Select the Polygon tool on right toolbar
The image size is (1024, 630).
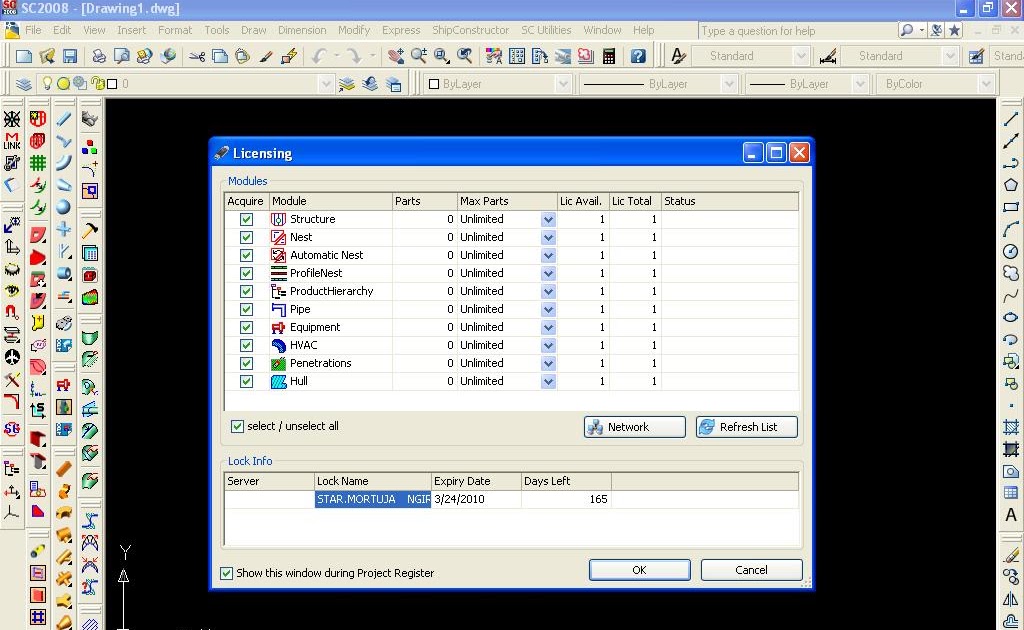(1010, 185)
